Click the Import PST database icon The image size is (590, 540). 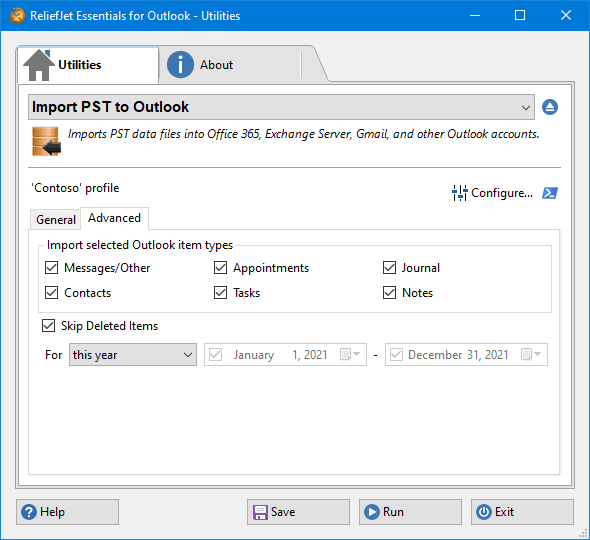click(x=46, y=141)
